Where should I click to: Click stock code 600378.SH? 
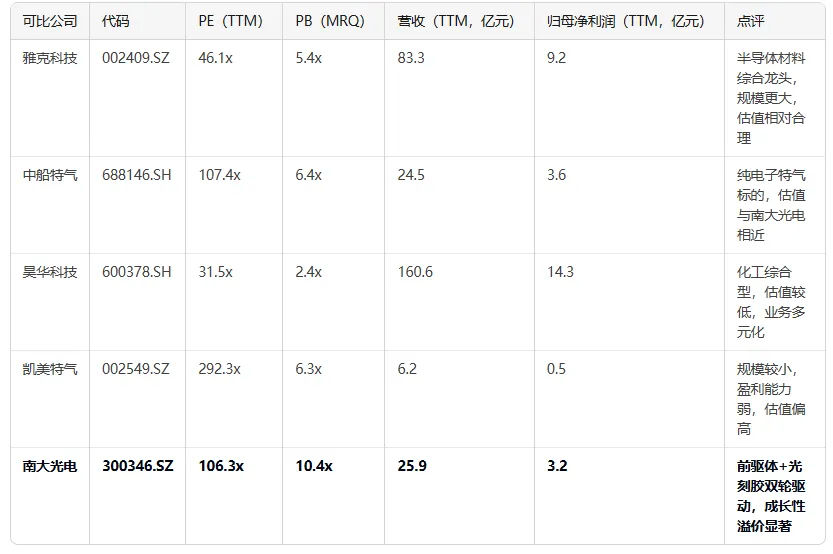[137, 272]
